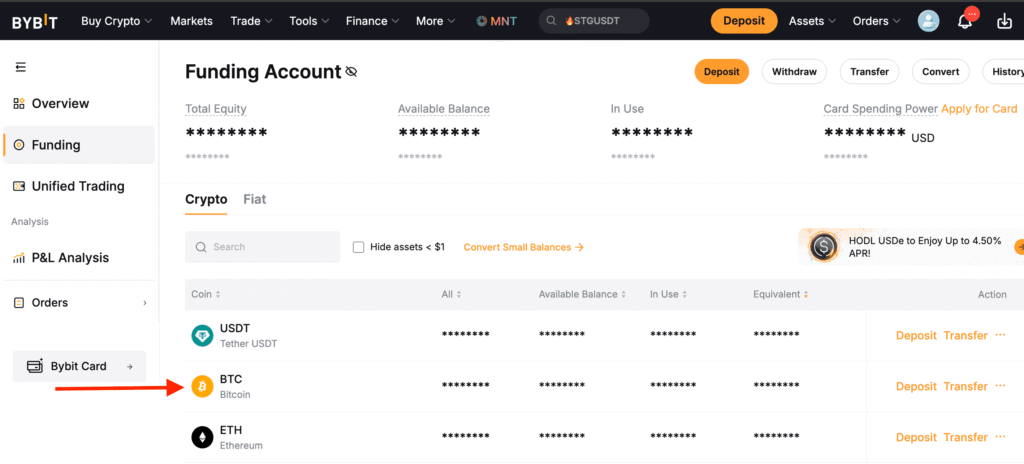
Task: Click the Orders sidebar icon
Action: coord(19,303)
